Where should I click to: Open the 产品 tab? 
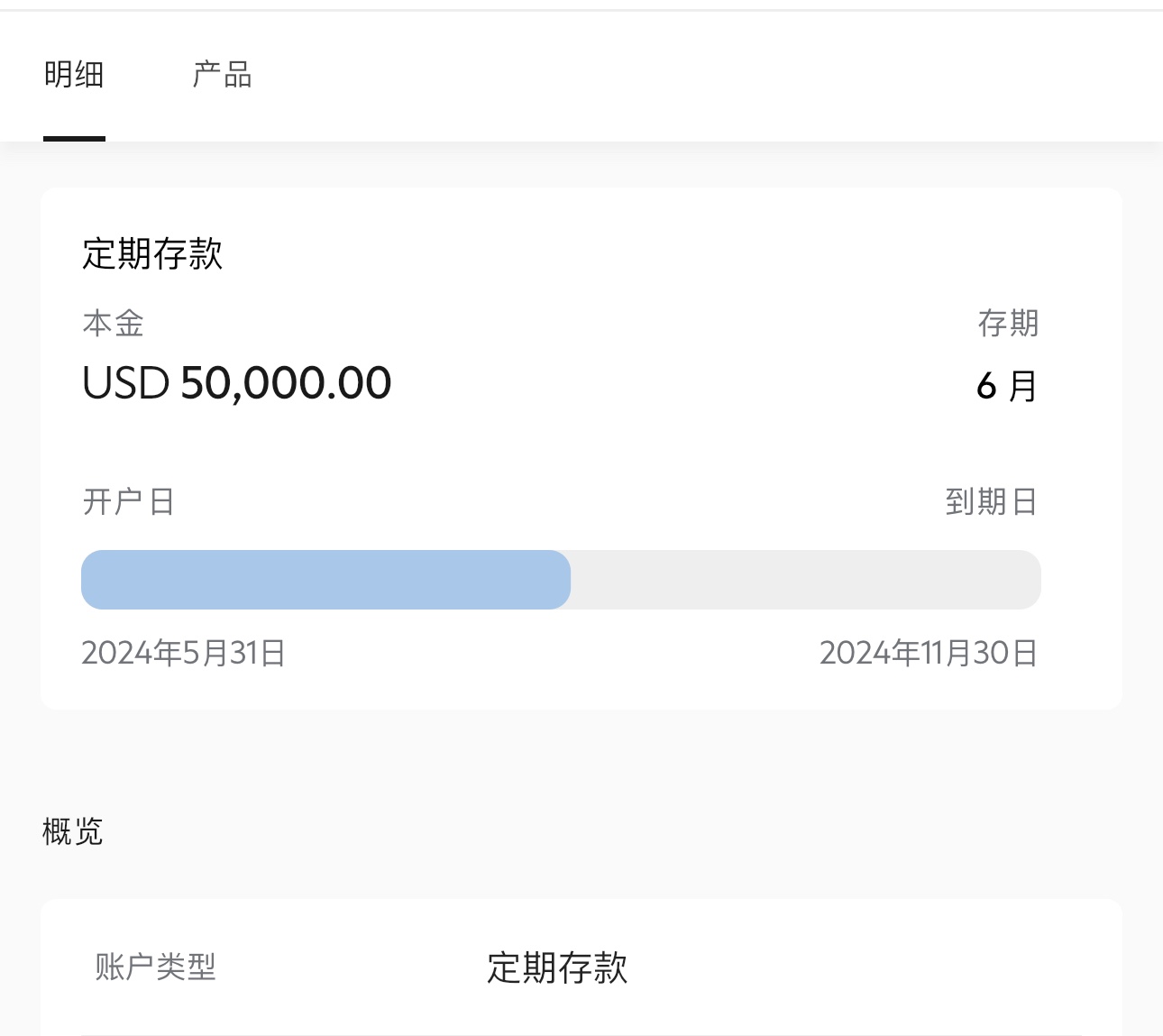(222, 74)
